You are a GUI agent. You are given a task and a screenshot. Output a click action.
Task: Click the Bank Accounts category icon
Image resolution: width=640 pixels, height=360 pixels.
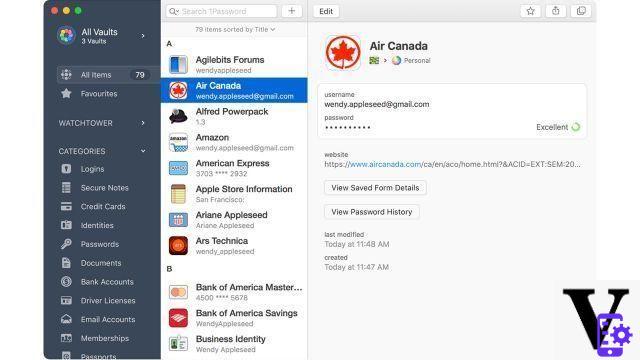[x=66, y=281]
